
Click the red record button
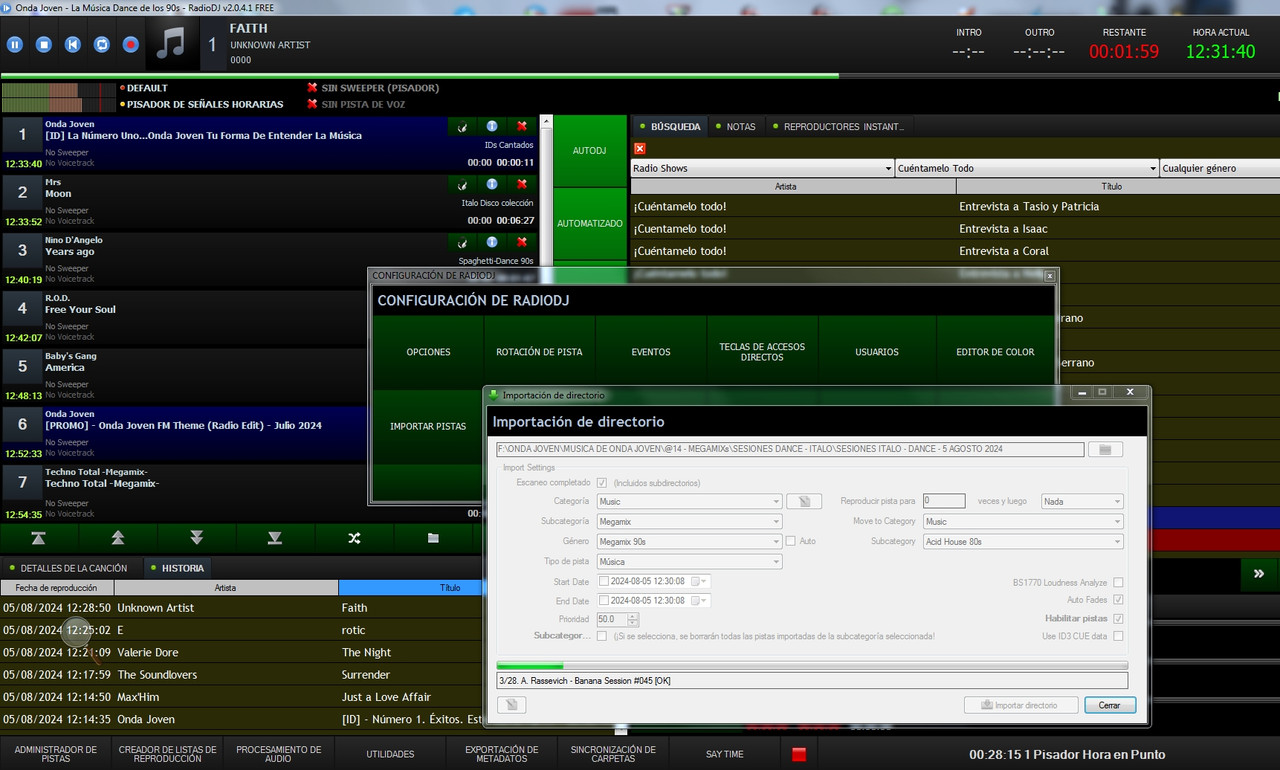click(x=131, y=45)
